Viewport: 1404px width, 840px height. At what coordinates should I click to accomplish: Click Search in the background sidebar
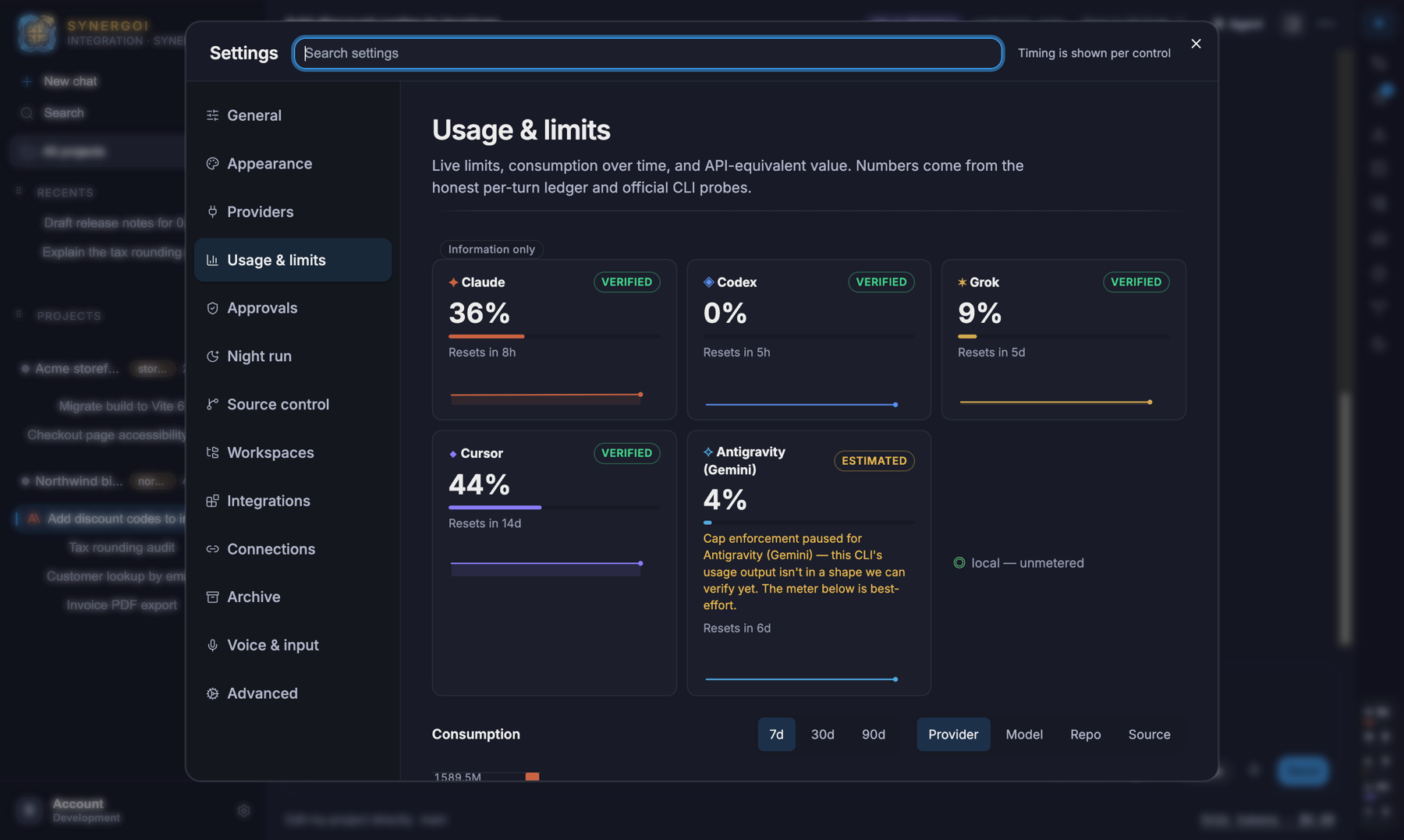tap(64, 113)
